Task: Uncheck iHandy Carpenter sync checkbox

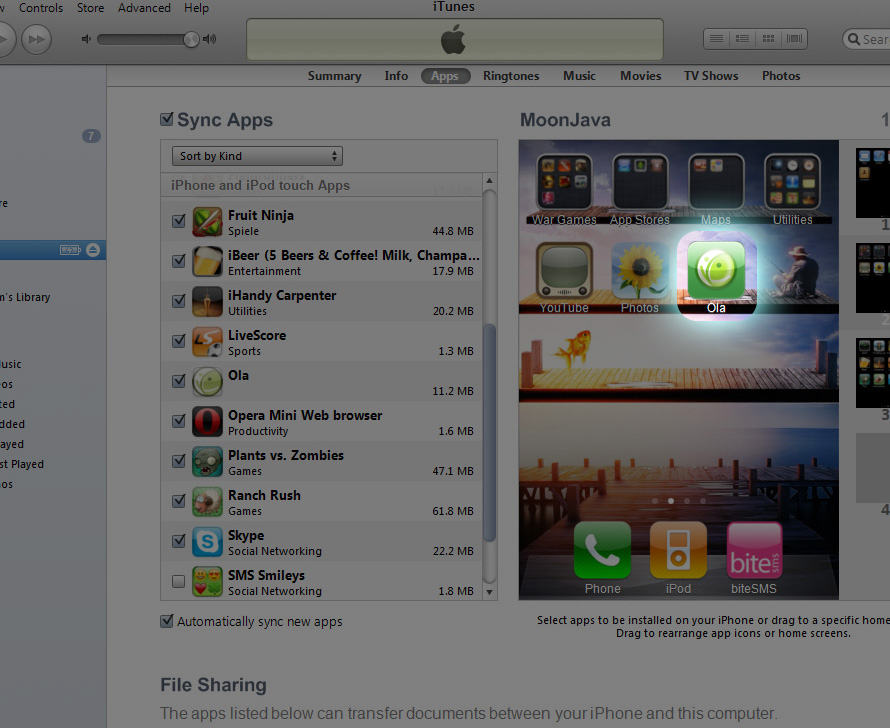Action: pos(179,300)
